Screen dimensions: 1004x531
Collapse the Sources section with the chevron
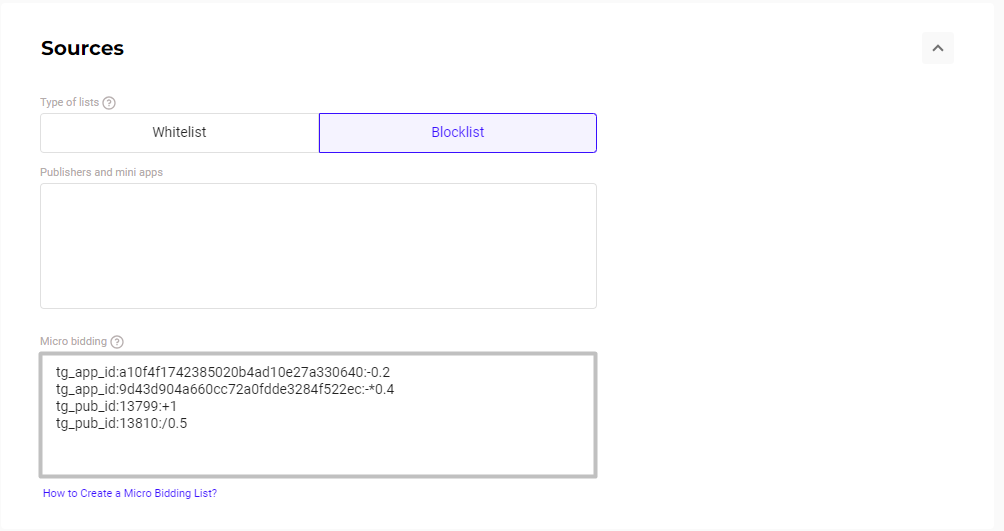[937, 48]
